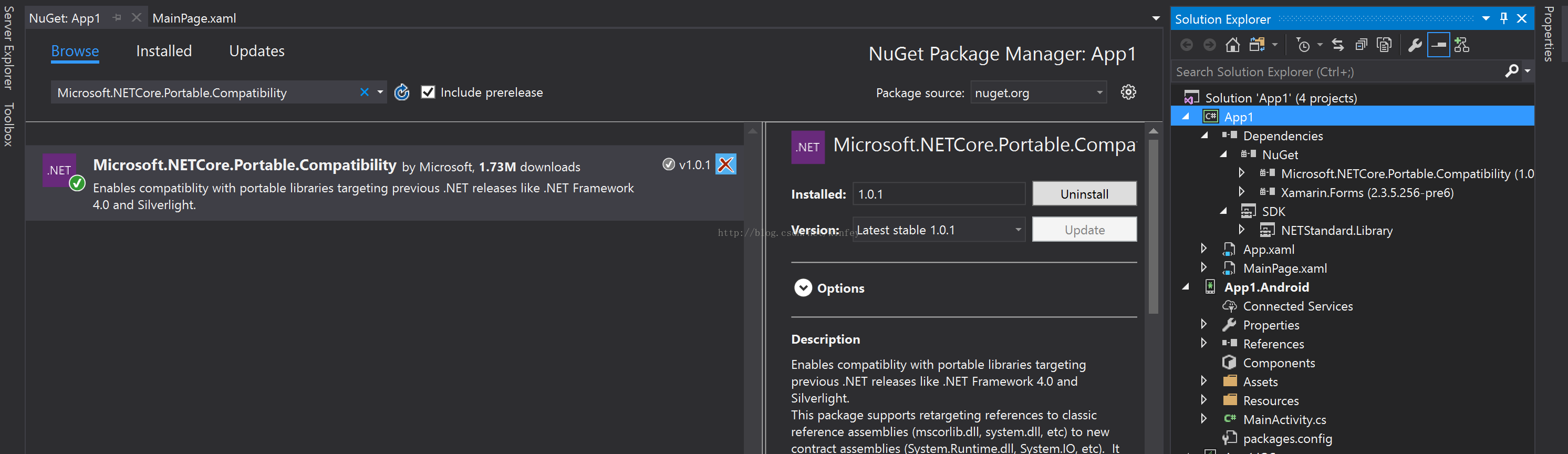Click the Back arrow in Solution Explorer toolbar
Image resolution: width=1568 pixels, height=454 pixels.
1186,45
